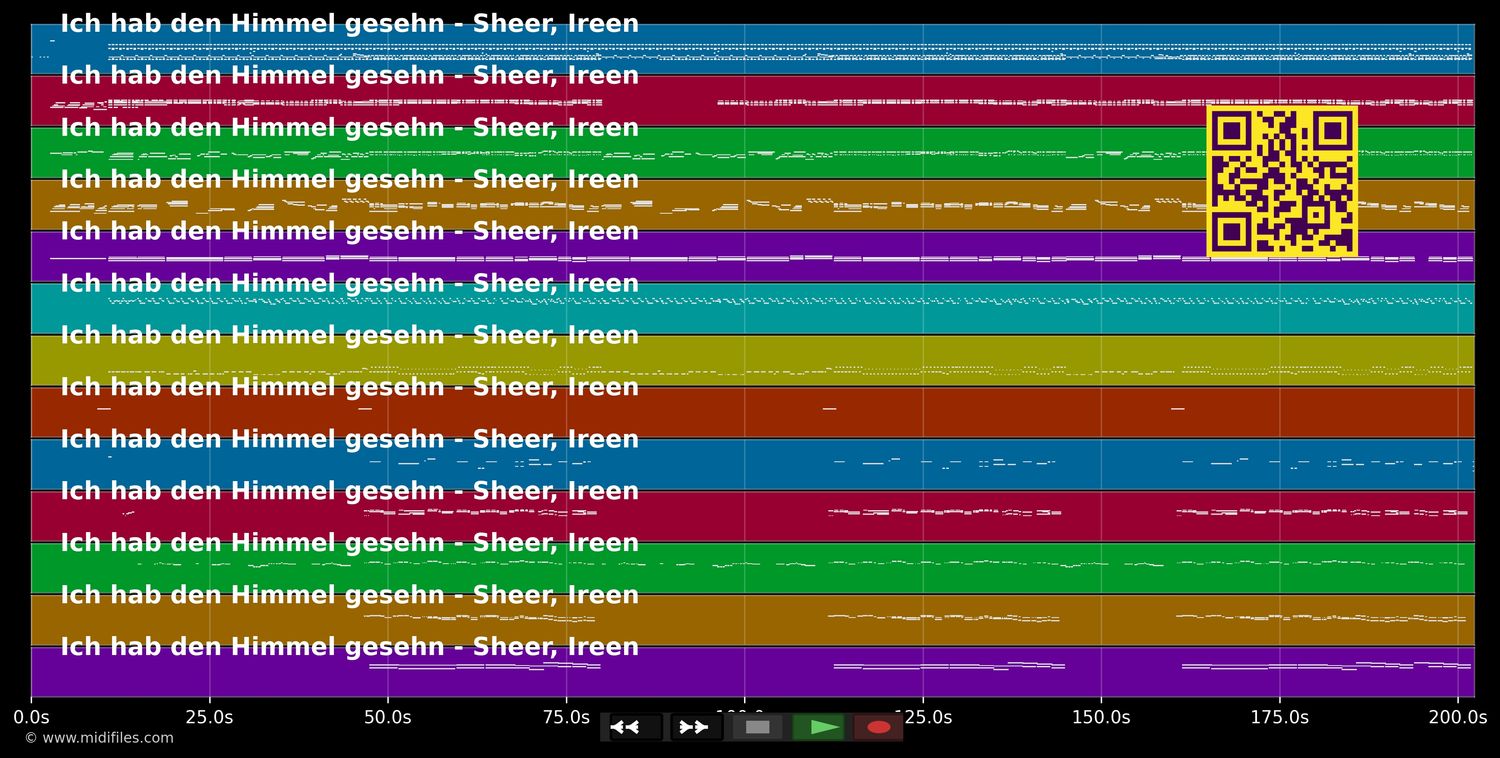Click the 175.0s time axis label
Screen dimensions: 1500x758
pos(1279,717)
